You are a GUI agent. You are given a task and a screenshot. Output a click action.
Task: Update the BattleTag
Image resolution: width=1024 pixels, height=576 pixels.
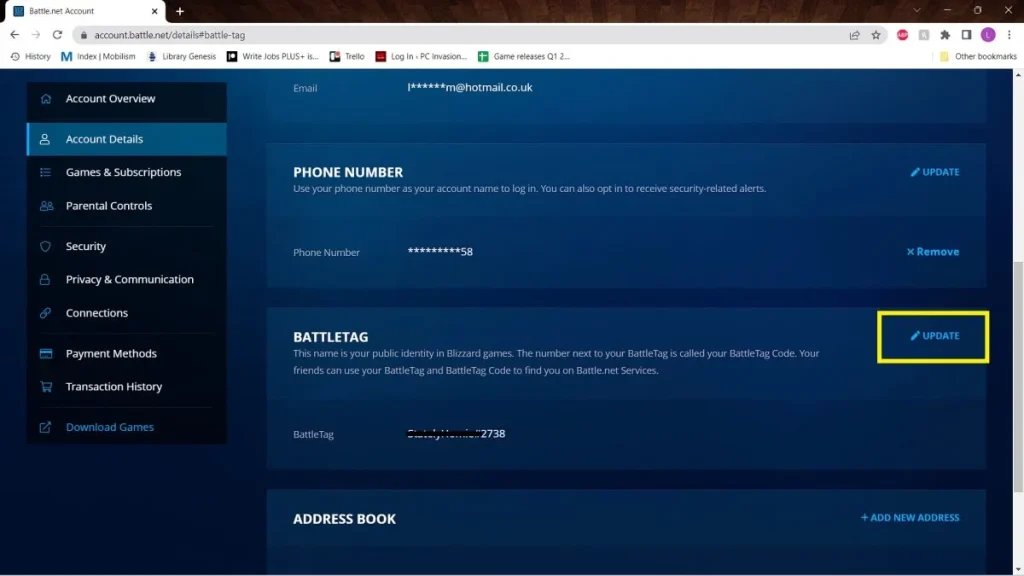coord(935,336)
